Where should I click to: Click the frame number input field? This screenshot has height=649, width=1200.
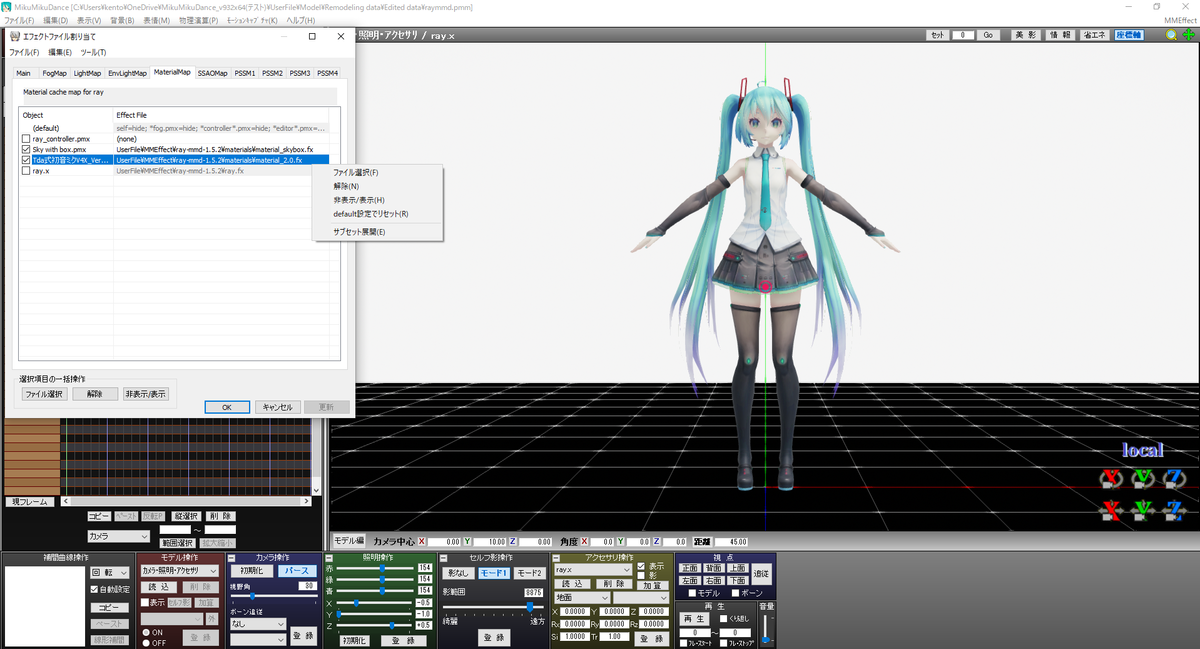(963, 34)
